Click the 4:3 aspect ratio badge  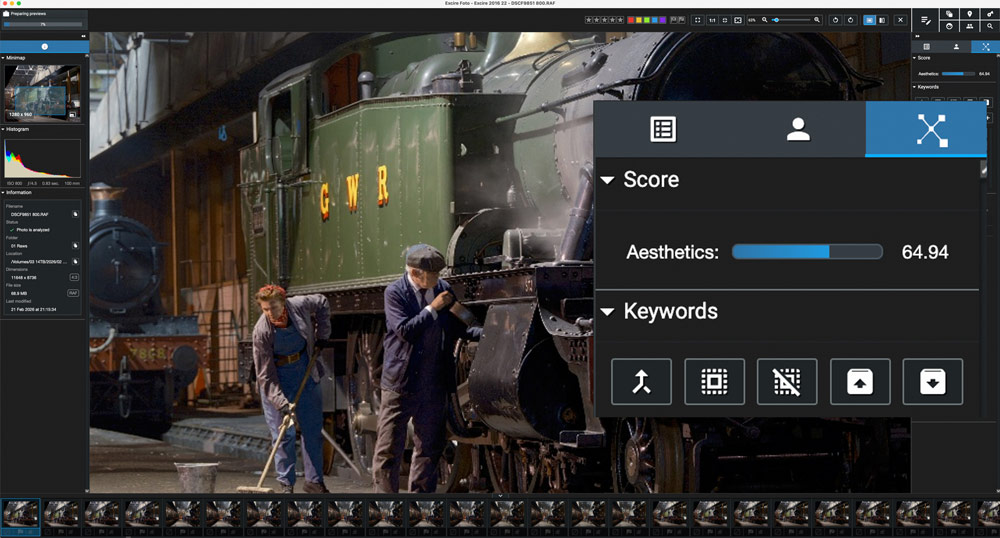pos(74,277)
